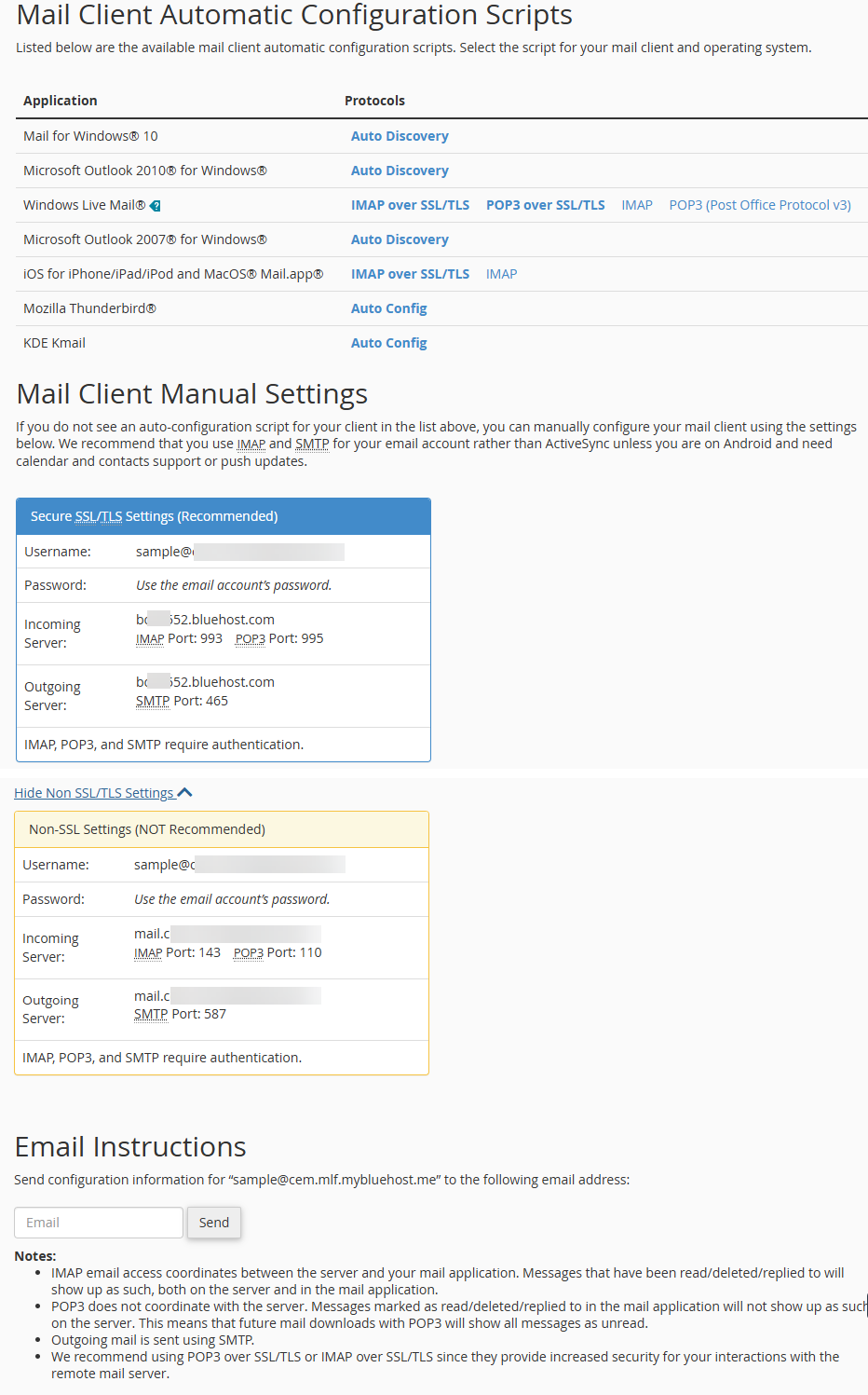Run Auto Discovery for Mail for Windows 10
The width and height of the screenshot is (868, 1395).
pyautogui.click(x=400, y=135)
